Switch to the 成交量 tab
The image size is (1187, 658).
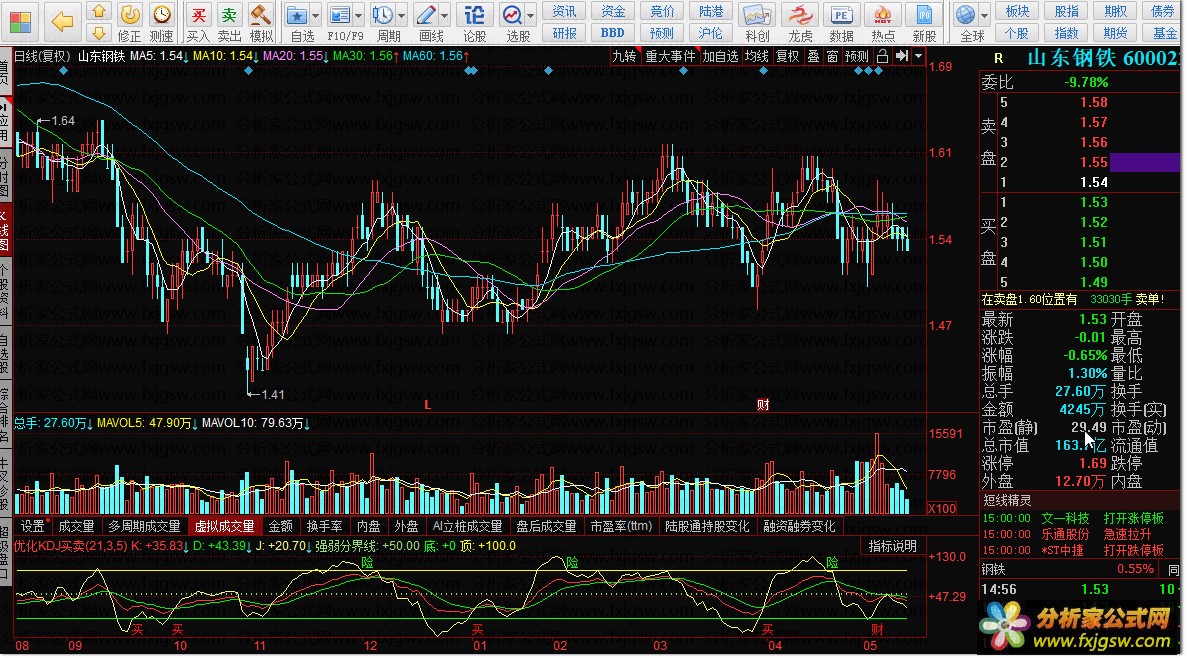pos(76,526)
